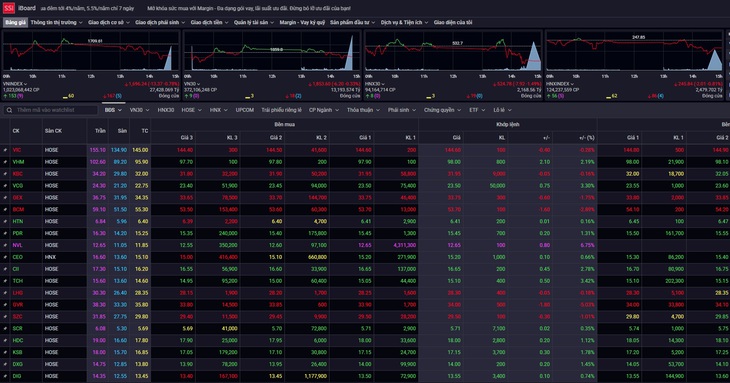Click the pin icon beside HTN row

pyautogui.click(x=5, y=222)
